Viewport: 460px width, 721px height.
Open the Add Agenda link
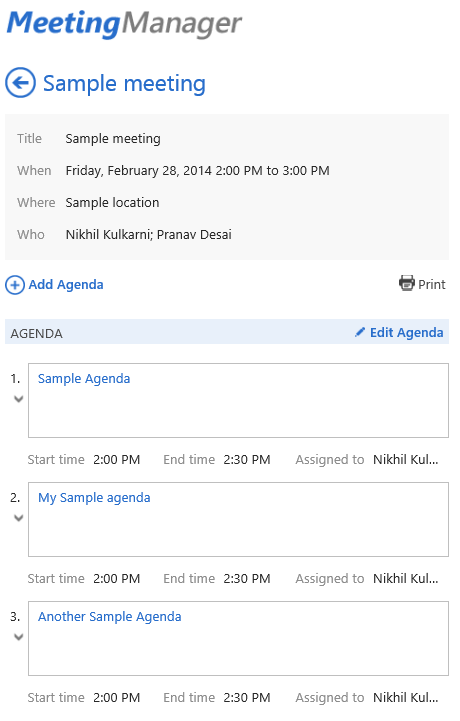66,285
